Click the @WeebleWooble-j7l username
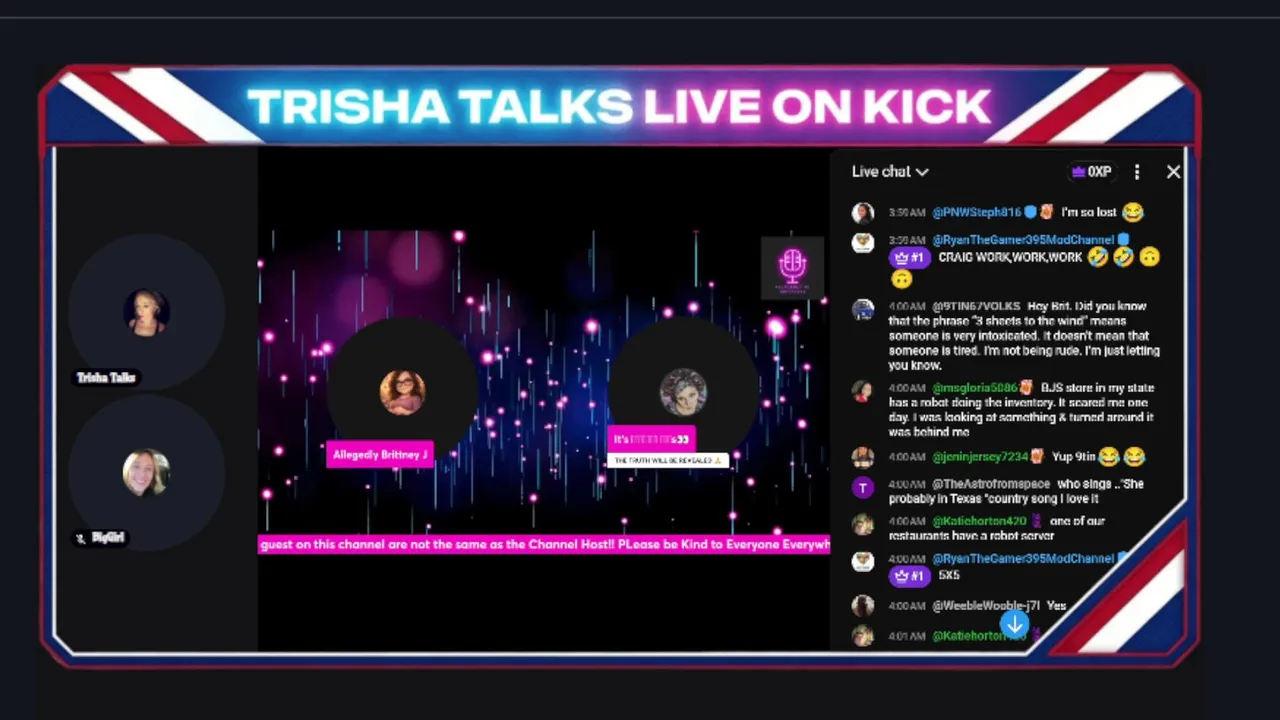 (986, 606)
